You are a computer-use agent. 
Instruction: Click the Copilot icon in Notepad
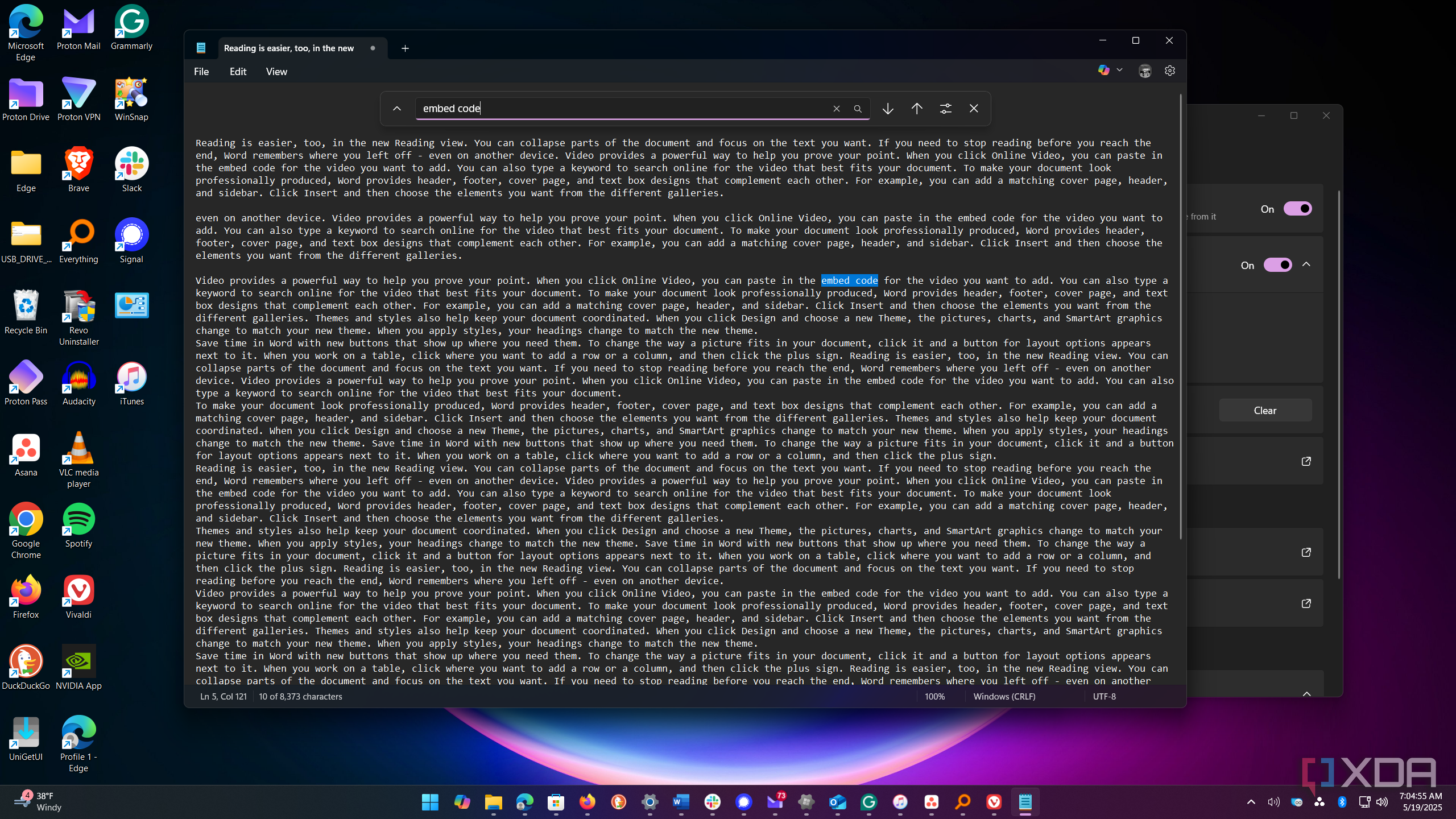click(1103, 70)
